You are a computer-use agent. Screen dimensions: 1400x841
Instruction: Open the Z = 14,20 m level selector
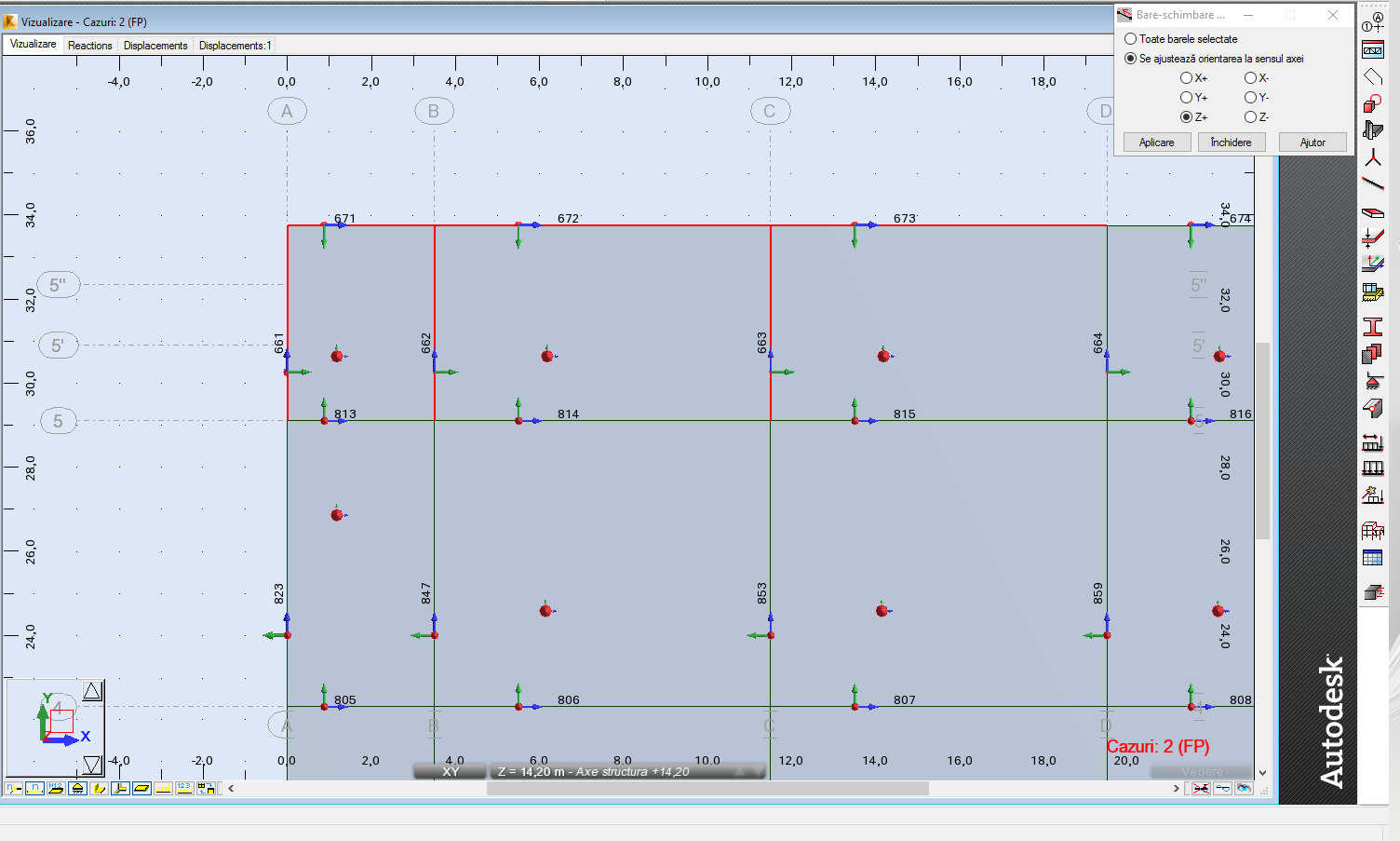coord(628,771)
